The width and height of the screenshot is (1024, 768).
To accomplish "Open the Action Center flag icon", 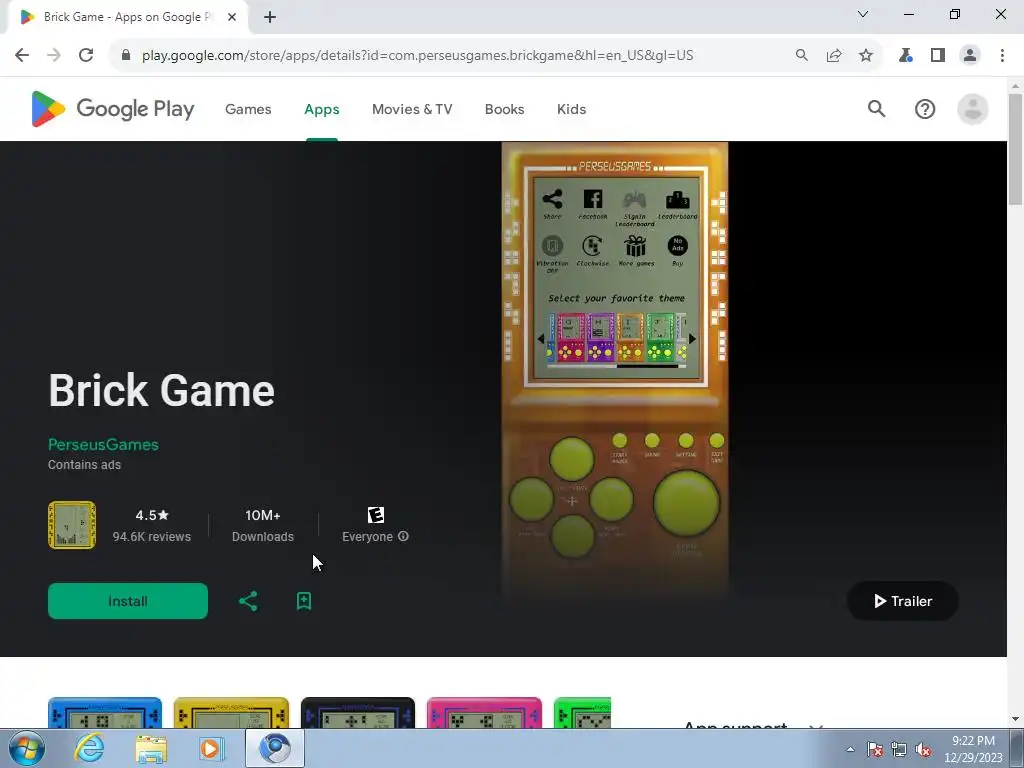I will 875,749.
